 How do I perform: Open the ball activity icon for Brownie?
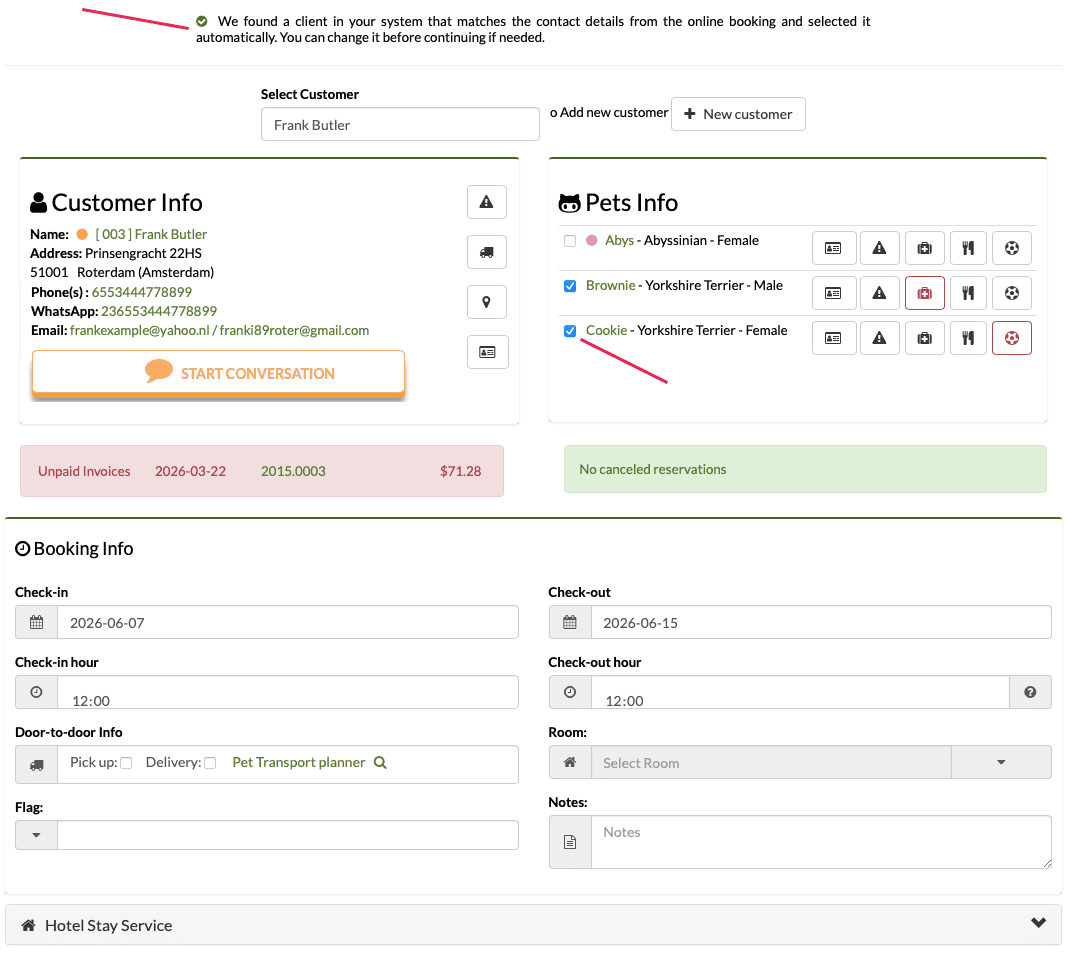pyautogui.click(x=1012, y=293)
